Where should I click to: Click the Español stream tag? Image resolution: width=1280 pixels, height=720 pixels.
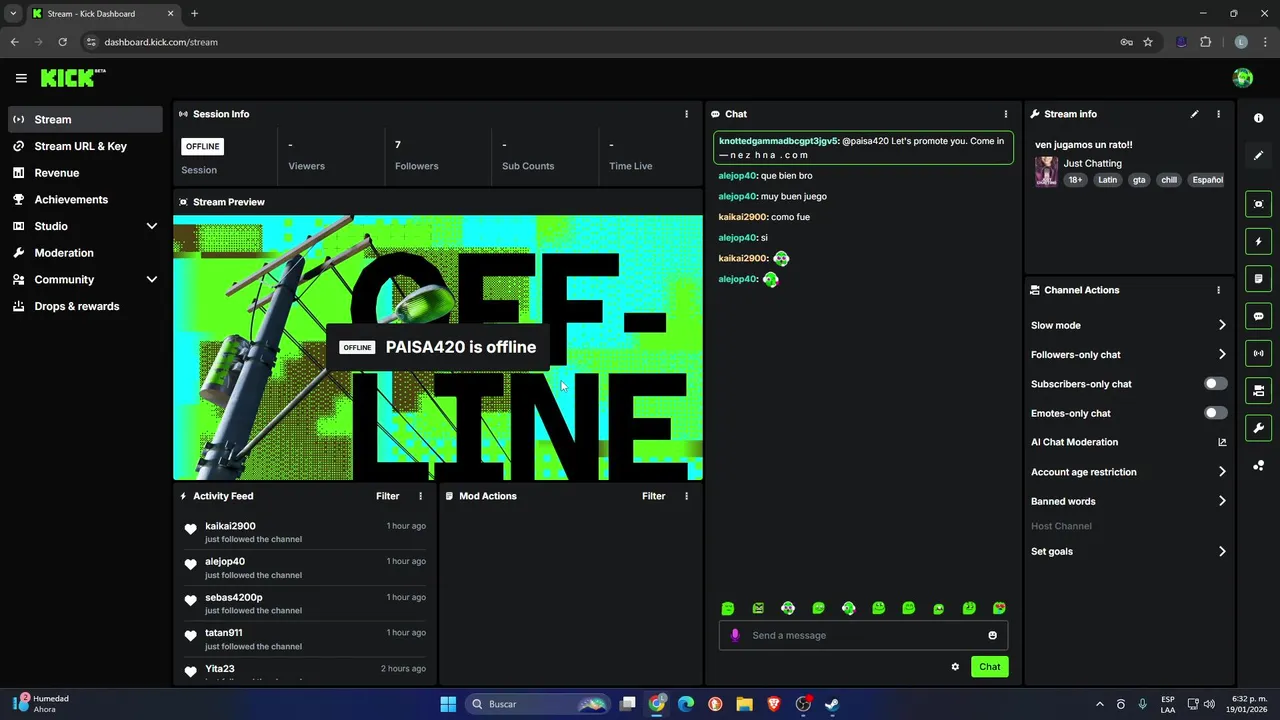[x=1207, y=180]
